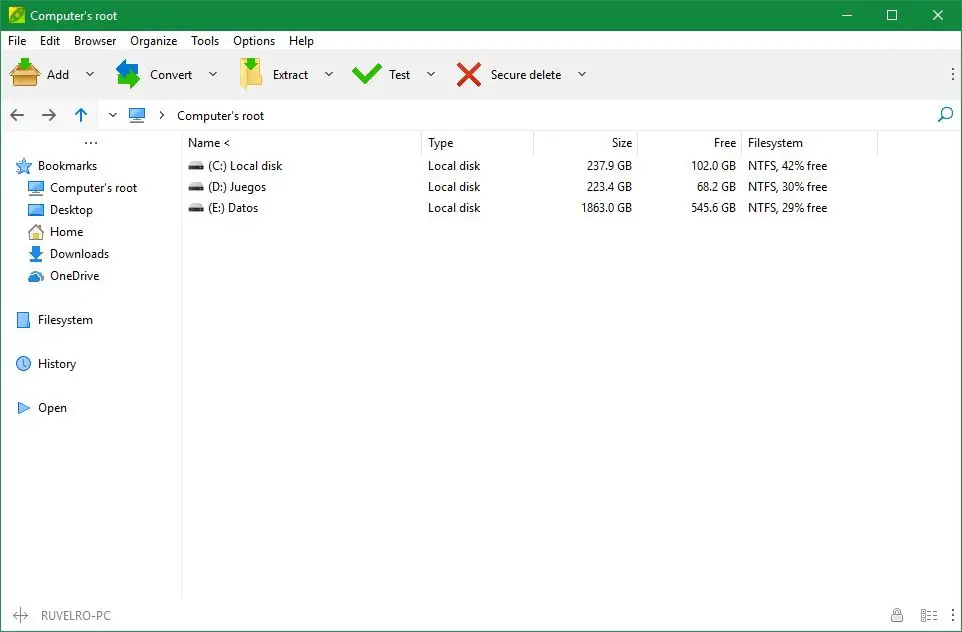Click the Extract folder icon
Viewport: 962px width, 632px height.
click(251, 74)
